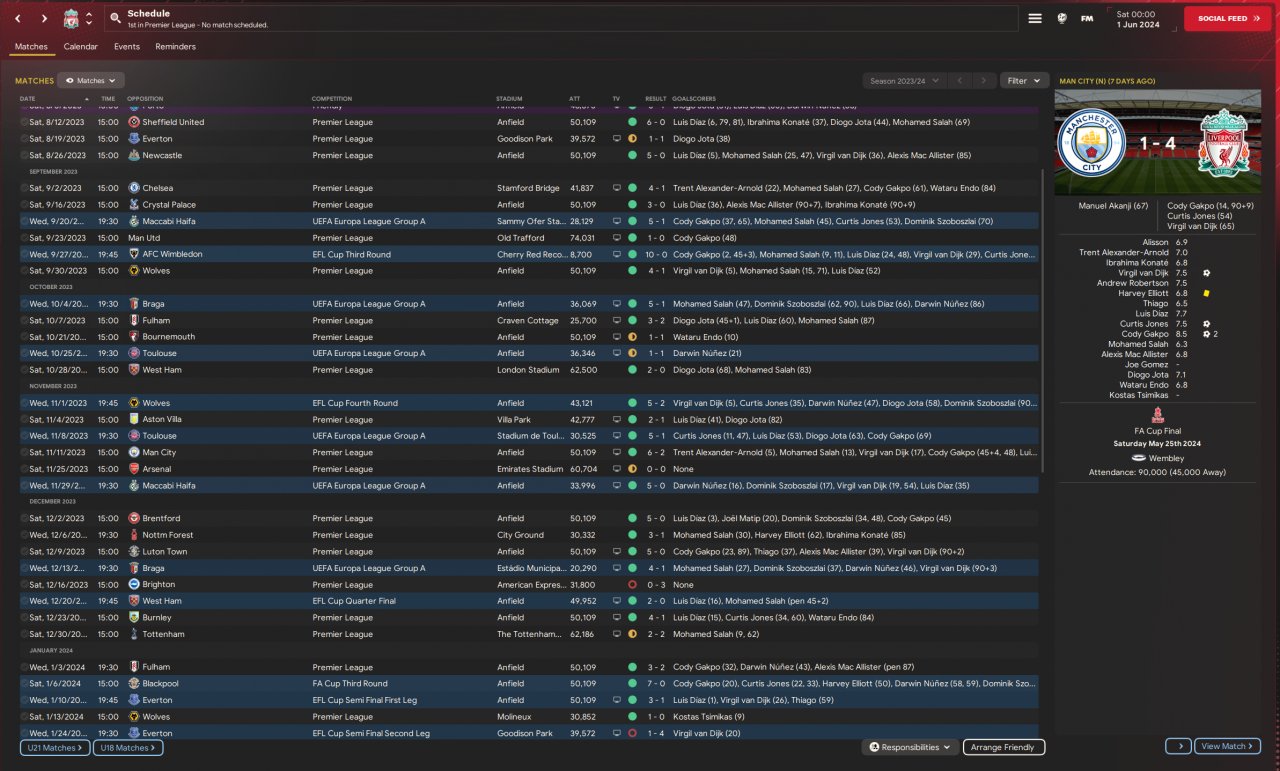Toggle reminder circle for Sheffield United match
This screenshot has height=771, width=1280.
coord(25,122)
